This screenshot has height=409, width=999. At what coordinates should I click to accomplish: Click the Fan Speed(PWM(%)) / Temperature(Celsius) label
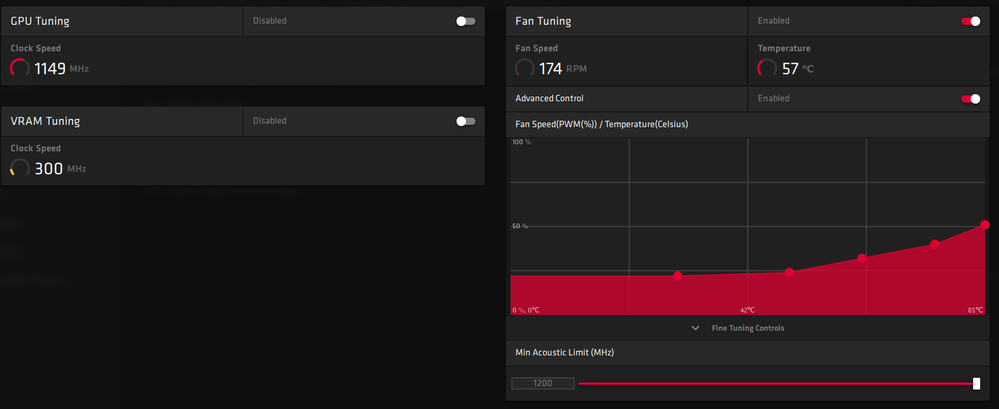point(601,125)
